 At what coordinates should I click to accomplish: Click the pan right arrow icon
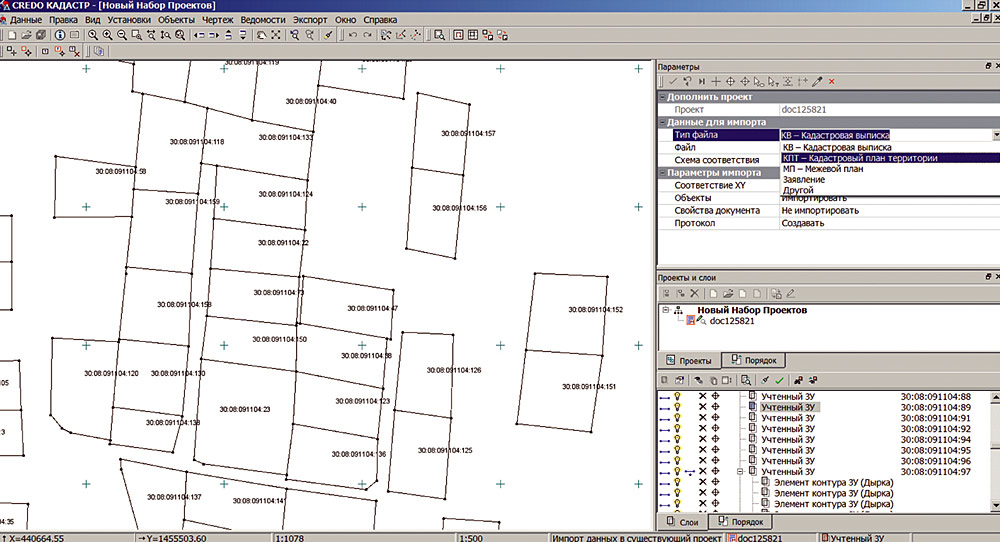(x=214, y=36)
